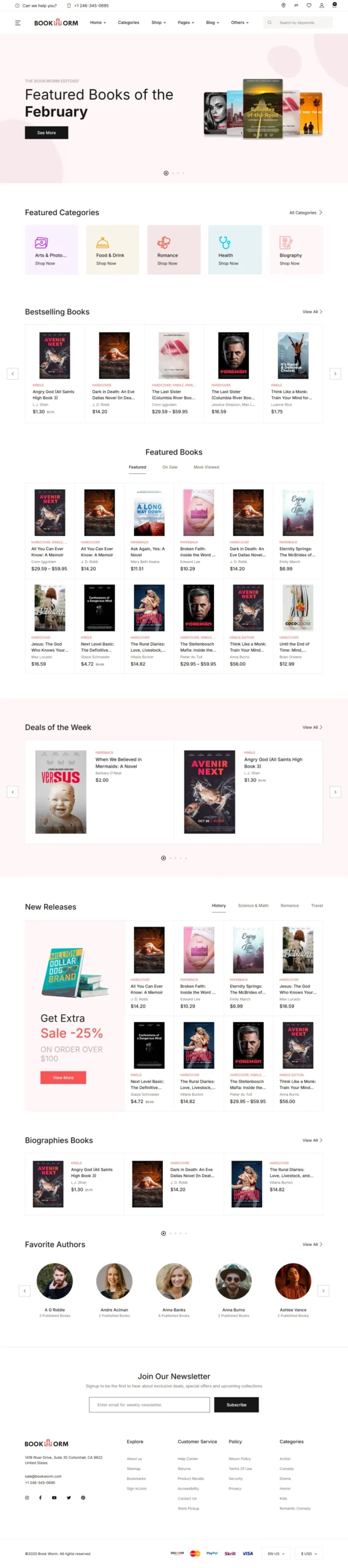Screen dimensions: 348x1568
Task: Open the Instagram icon in footer
Action: (27, 1498)
